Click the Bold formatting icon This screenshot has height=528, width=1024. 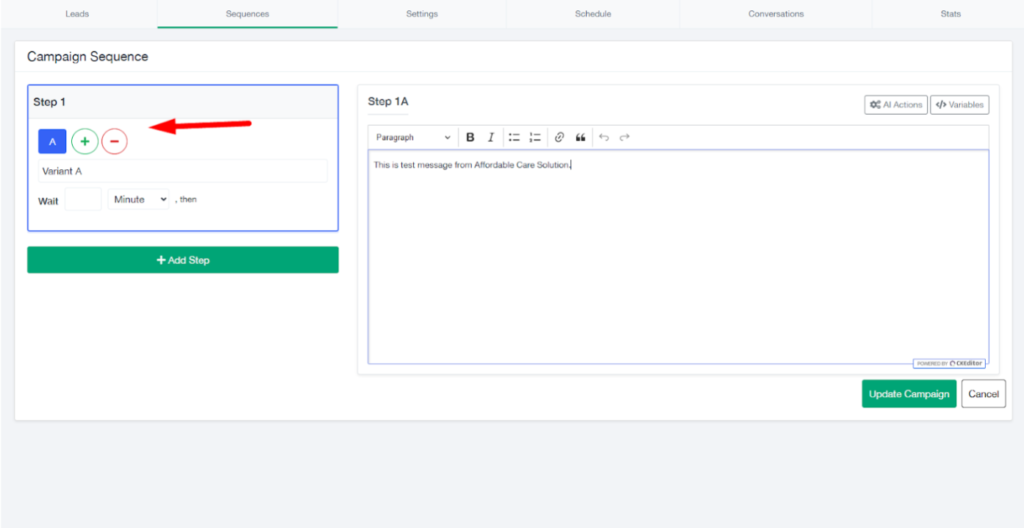coord(470,137)
